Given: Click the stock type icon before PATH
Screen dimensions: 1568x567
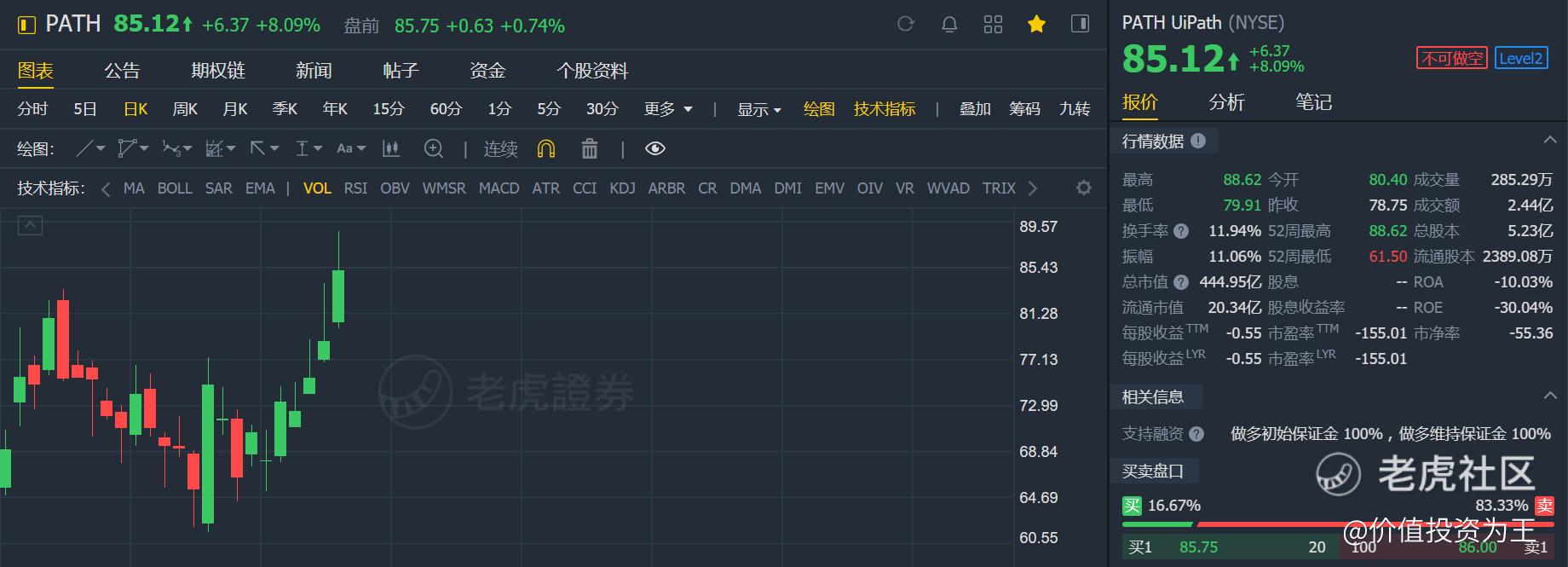Looking at the screenshot, I should point(26,25).
